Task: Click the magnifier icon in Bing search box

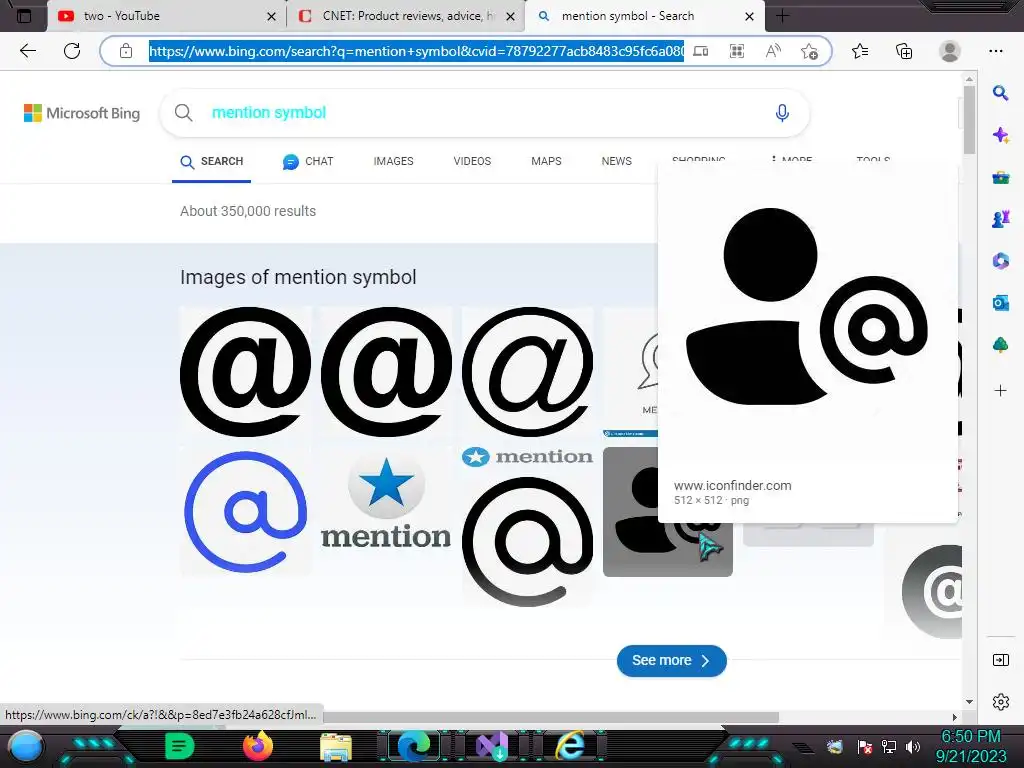Action: [x=184, y=112]
